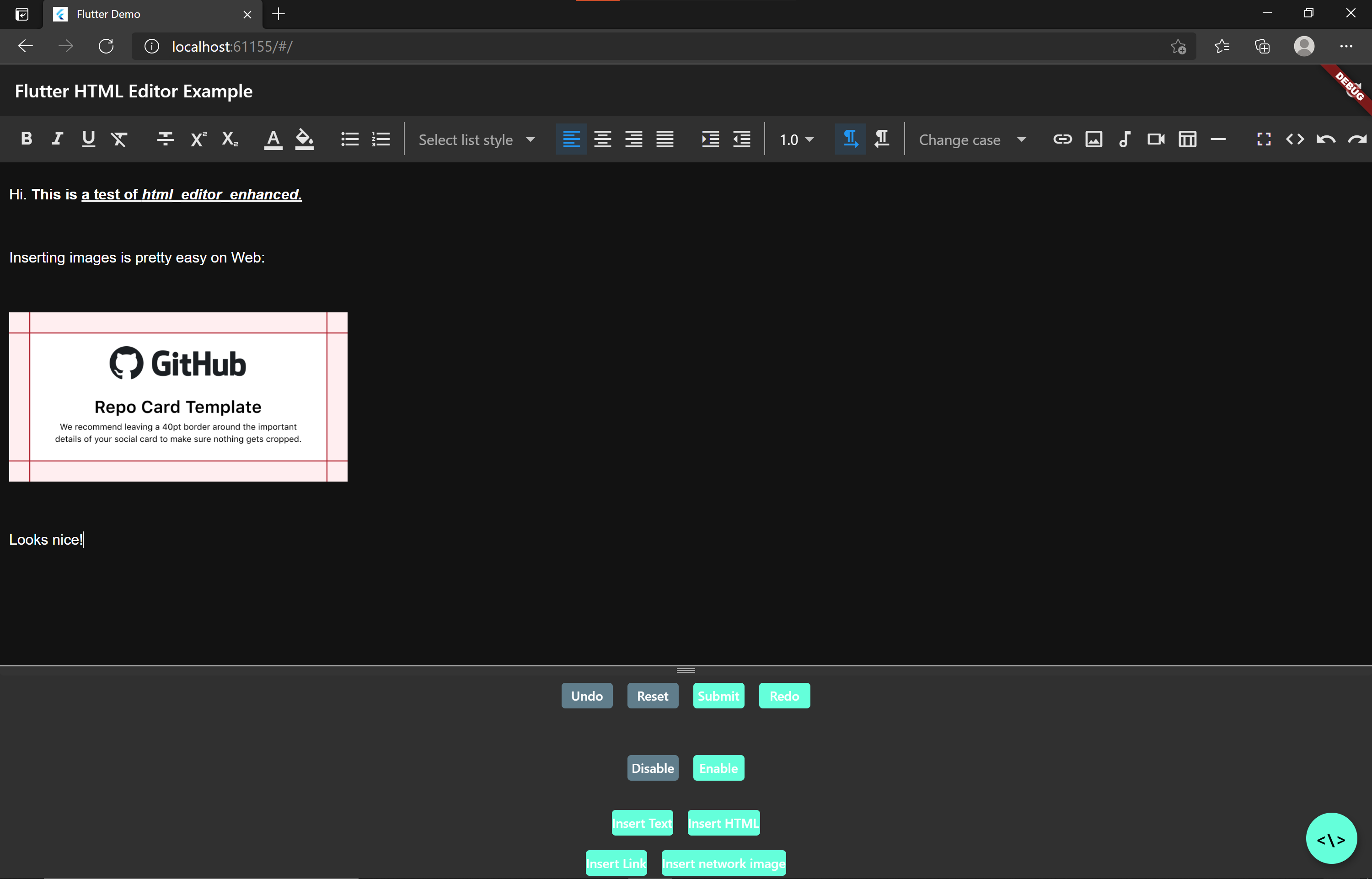
Task: Open the insert picture dialog icon
Action: [x=1093, y=139]
